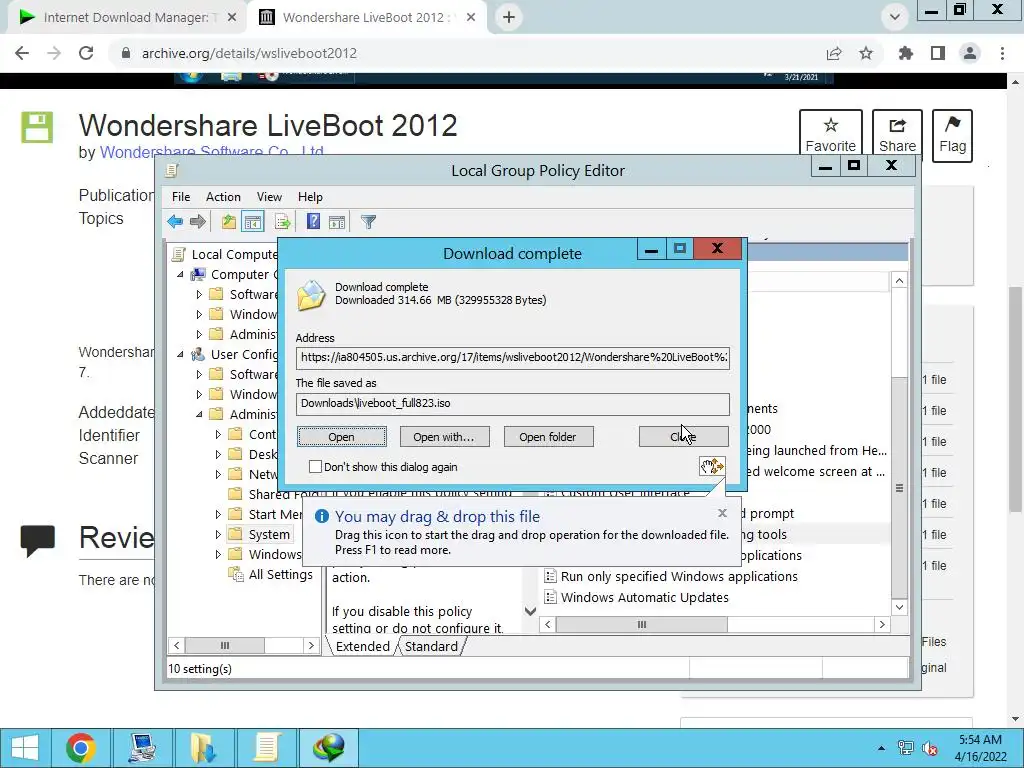The height and width of the screenshot is (768, 1024).
Task: Click the Windows Start button
Action: coord(25,748)
